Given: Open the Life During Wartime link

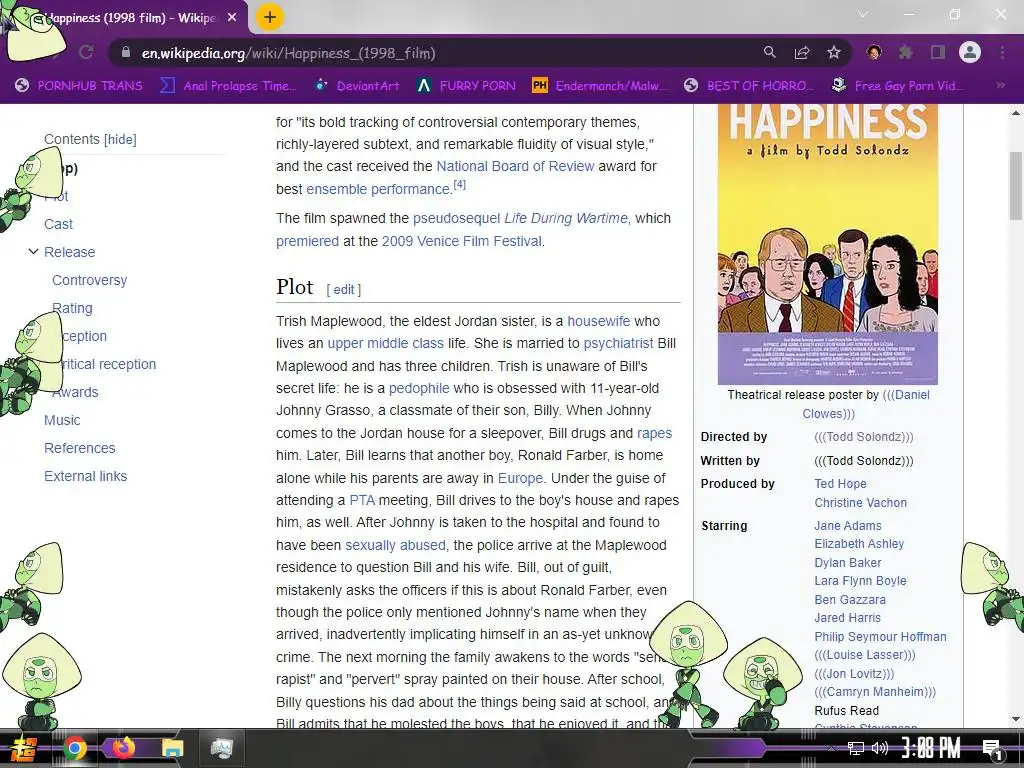Looking at the screenshot, I should [566, 218].
